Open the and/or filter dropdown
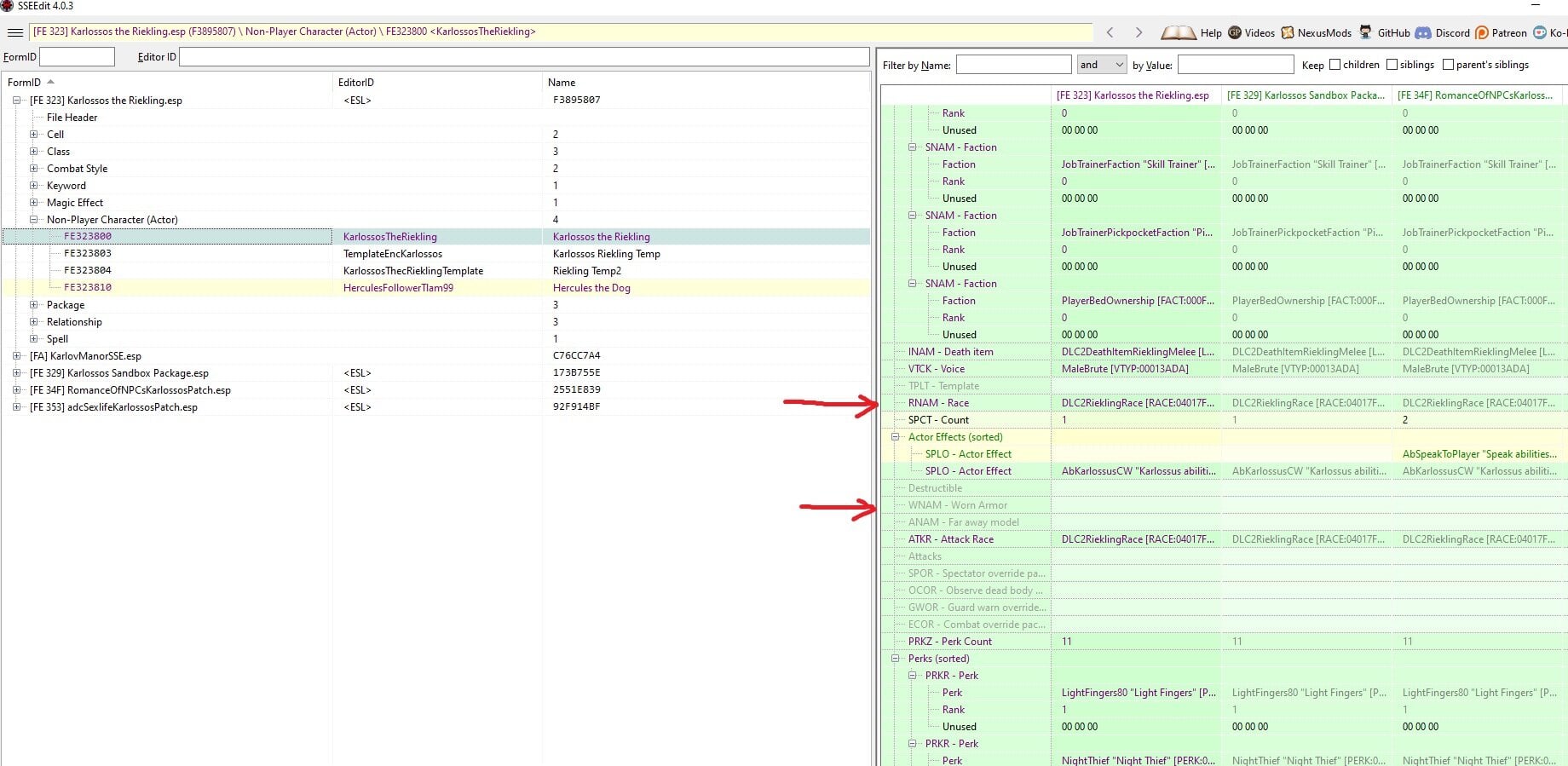This screenshot has height=766, width=1568. 1101,65
